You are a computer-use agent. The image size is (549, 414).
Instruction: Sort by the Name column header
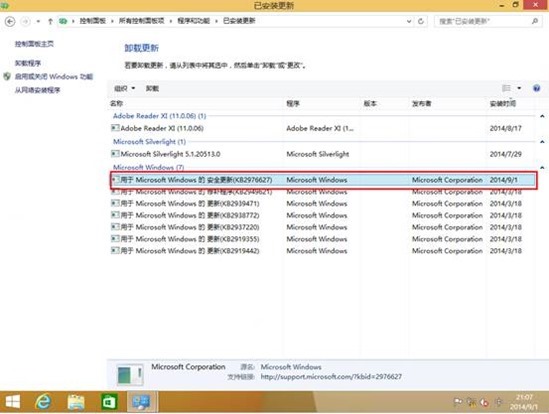pyautogui.click(x=117, y=103)
